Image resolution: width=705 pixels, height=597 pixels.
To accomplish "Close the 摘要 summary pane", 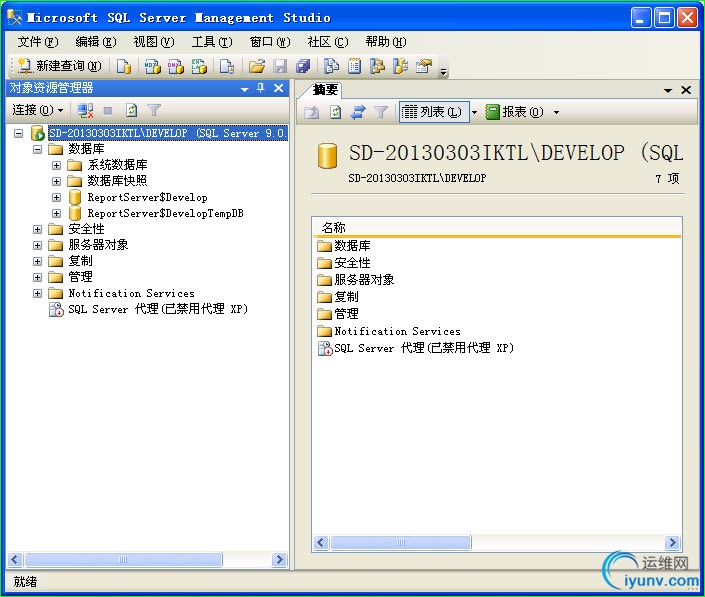I will point(686,90).
